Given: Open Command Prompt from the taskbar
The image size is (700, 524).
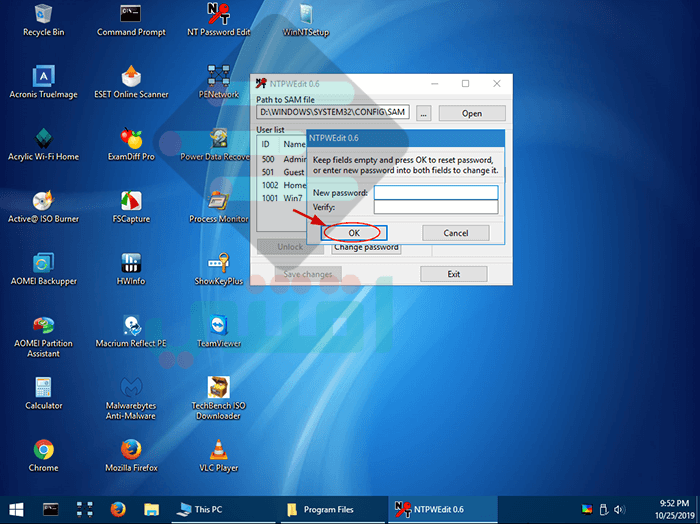Looking at the screenshot, I should coord(50,509).
